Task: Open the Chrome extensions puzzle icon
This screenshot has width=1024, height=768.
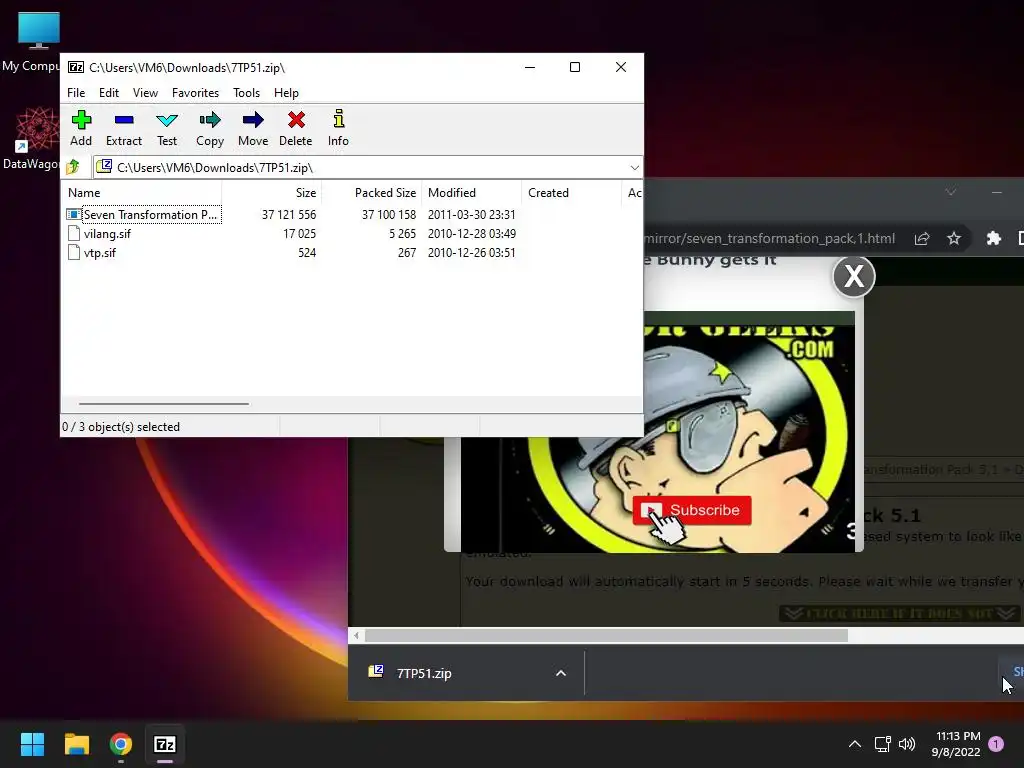Action: coord(993,238)
